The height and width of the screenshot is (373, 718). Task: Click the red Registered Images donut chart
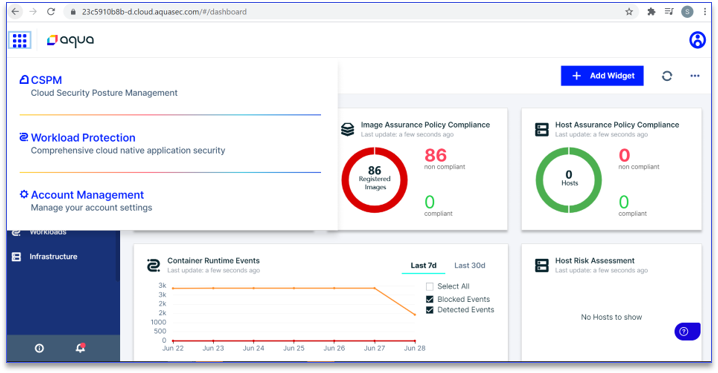[375, 180]
